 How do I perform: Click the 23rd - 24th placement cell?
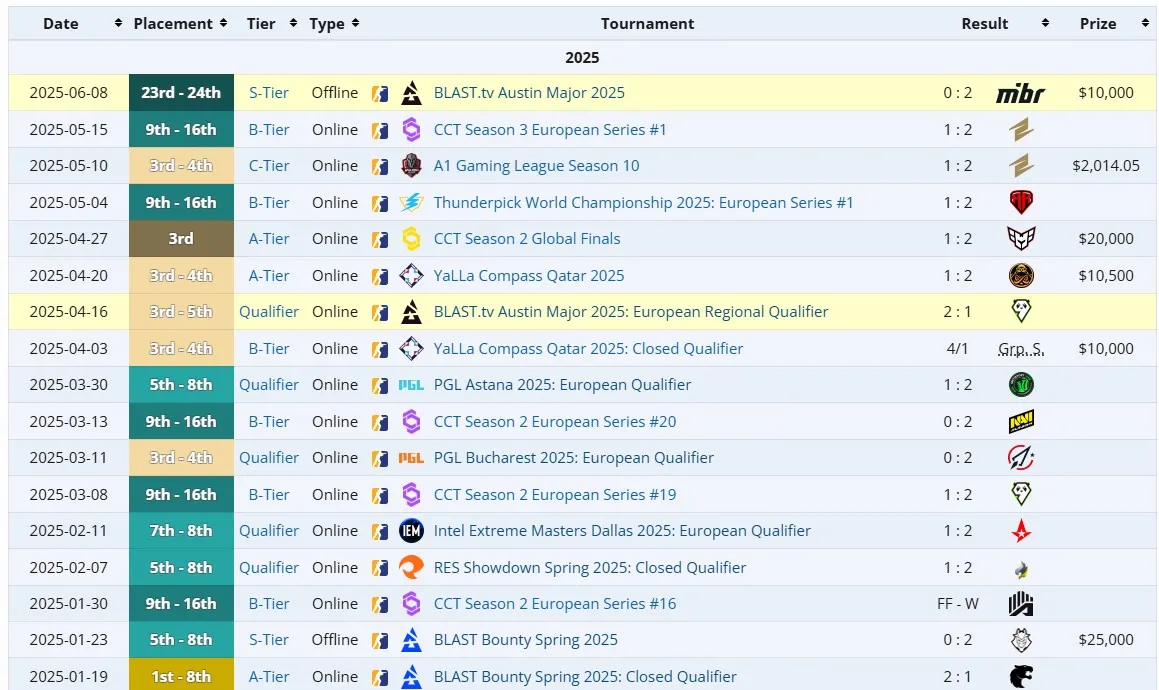pyautogui.click(x=181, y=92)
